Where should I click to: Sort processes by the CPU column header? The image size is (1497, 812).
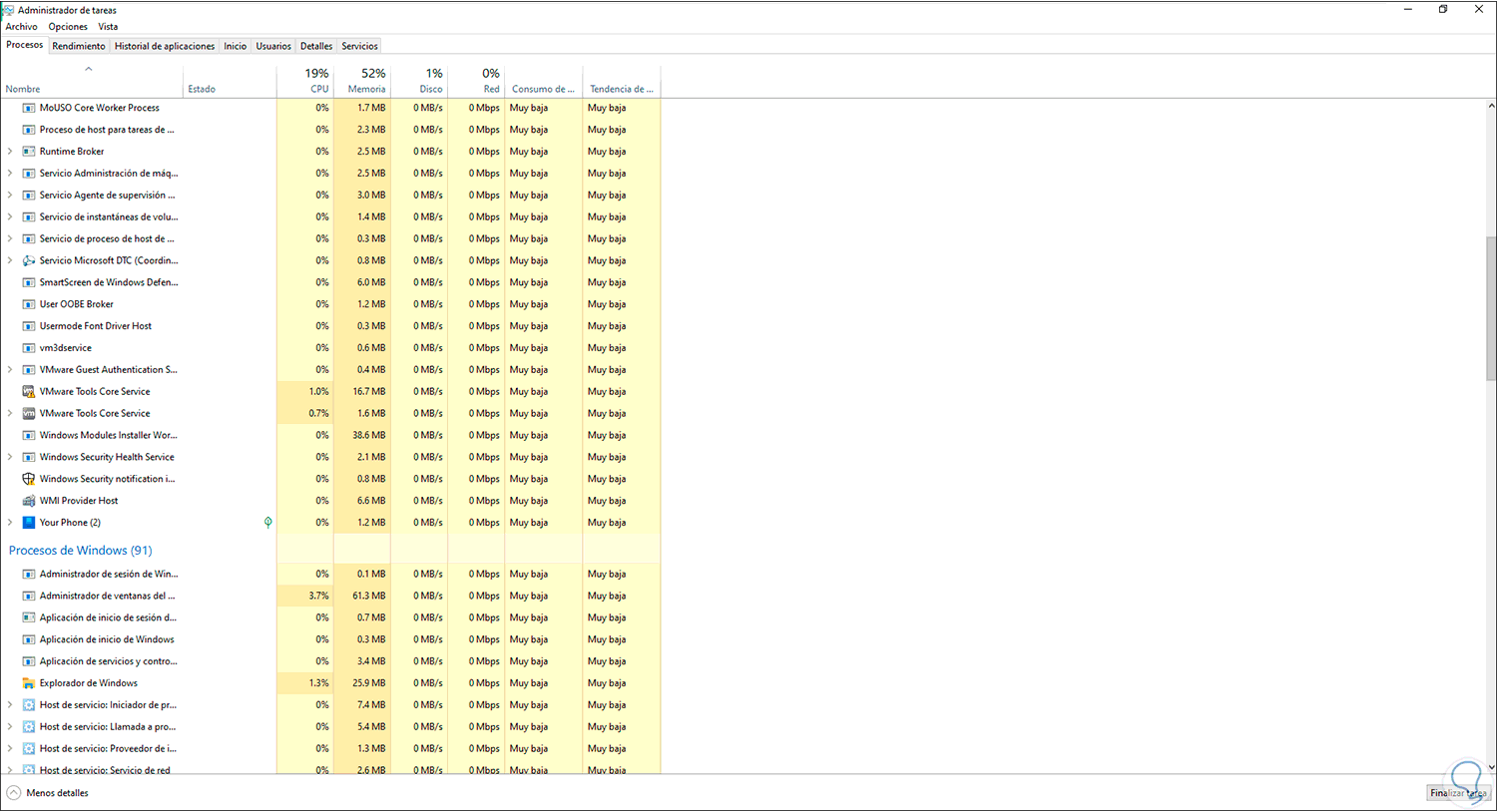point(305,81)
